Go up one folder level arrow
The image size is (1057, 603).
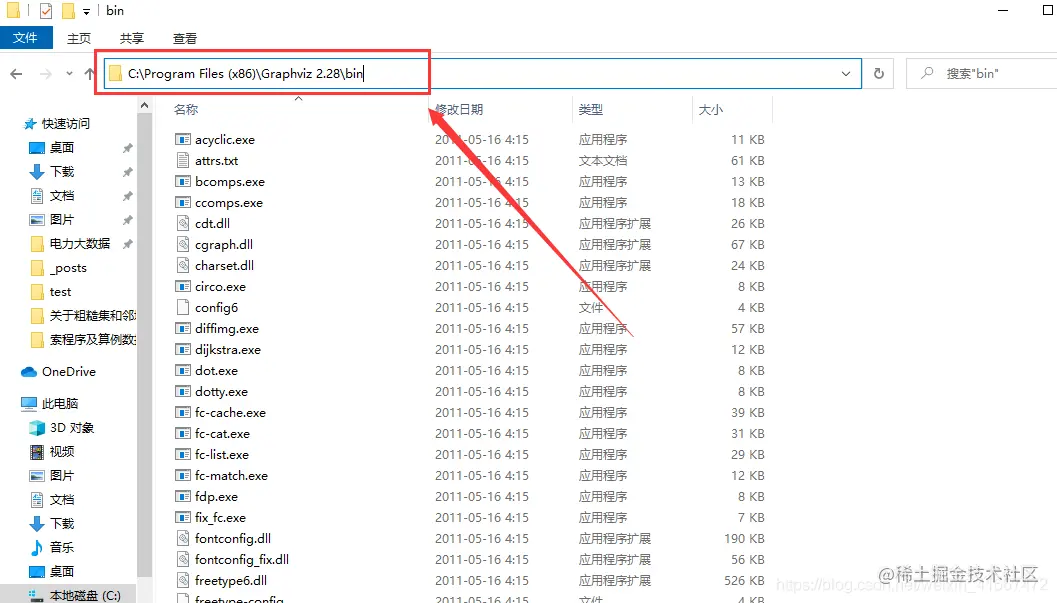89,73
